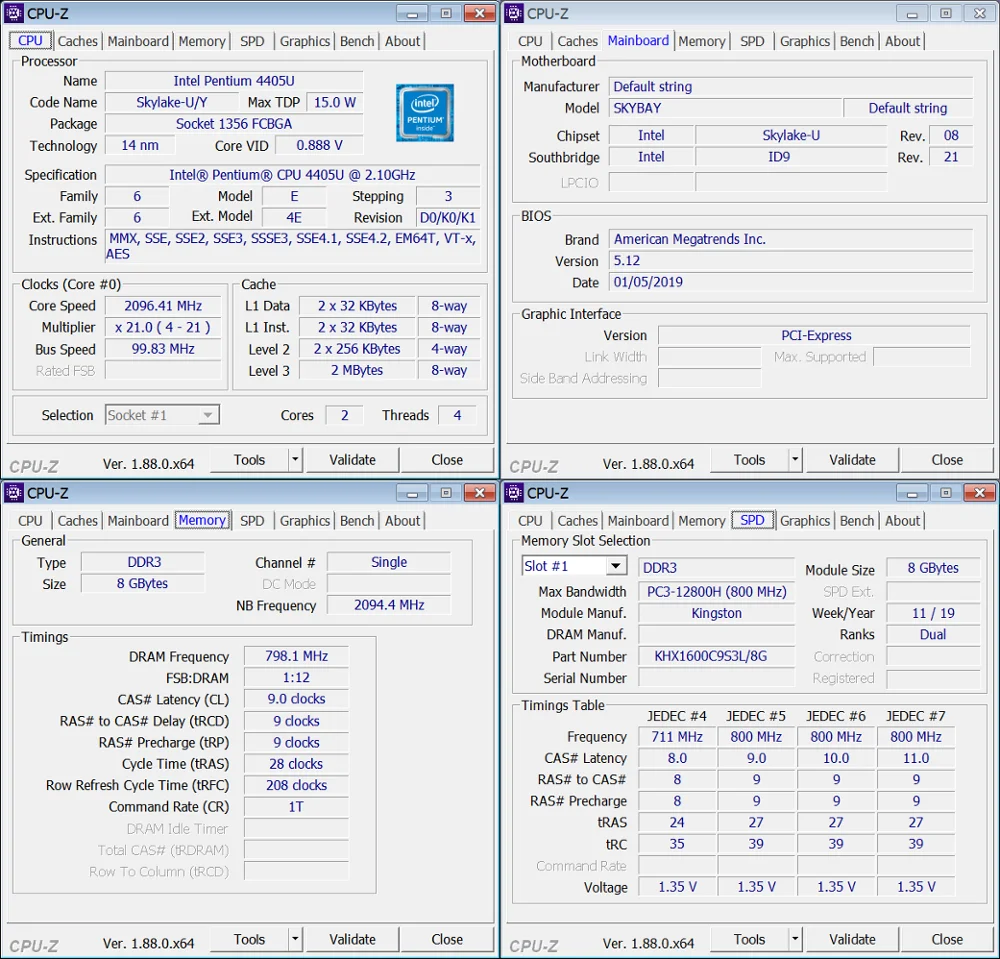Open the Slot #1 memory slot dropdown
This screenshot has height=959, width=1000.
[x=615, y=566]
